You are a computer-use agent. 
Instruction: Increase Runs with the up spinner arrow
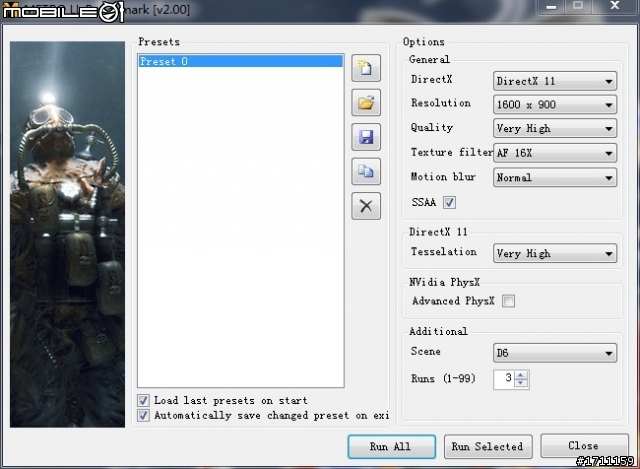[x=521, y=375]
